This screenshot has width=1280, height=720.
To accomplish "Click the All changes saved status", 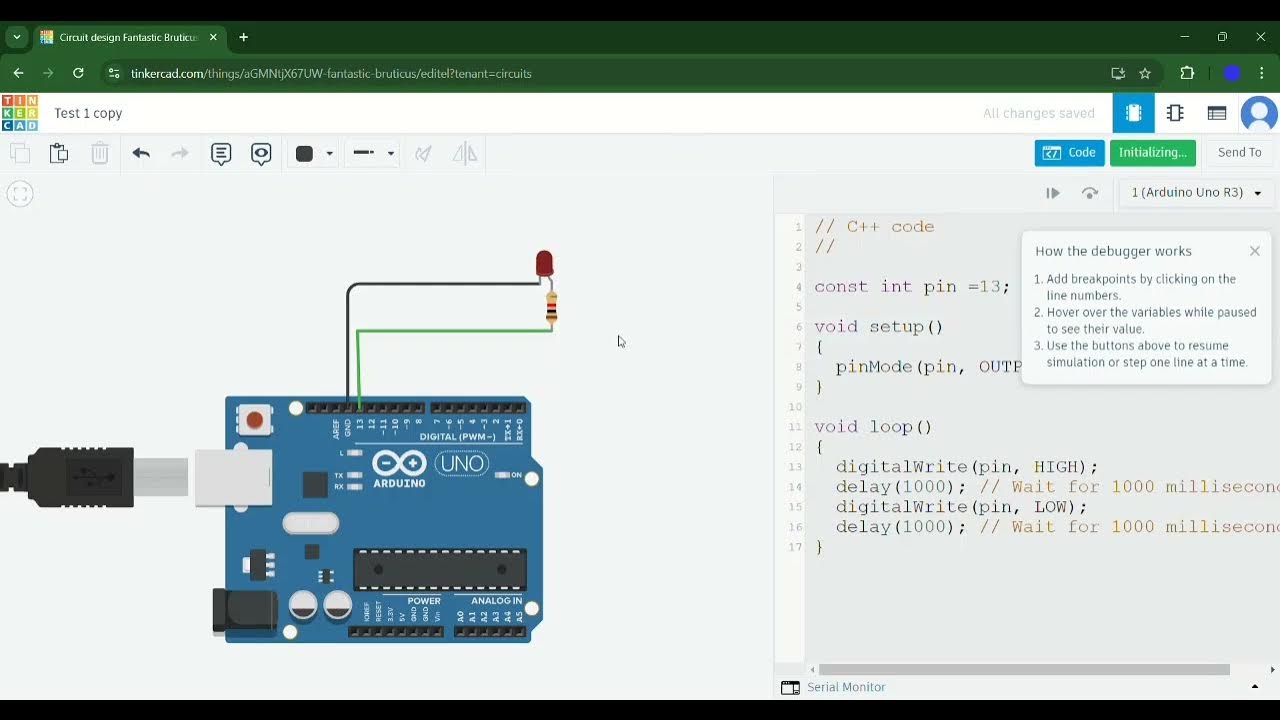I will point(1038,113).
